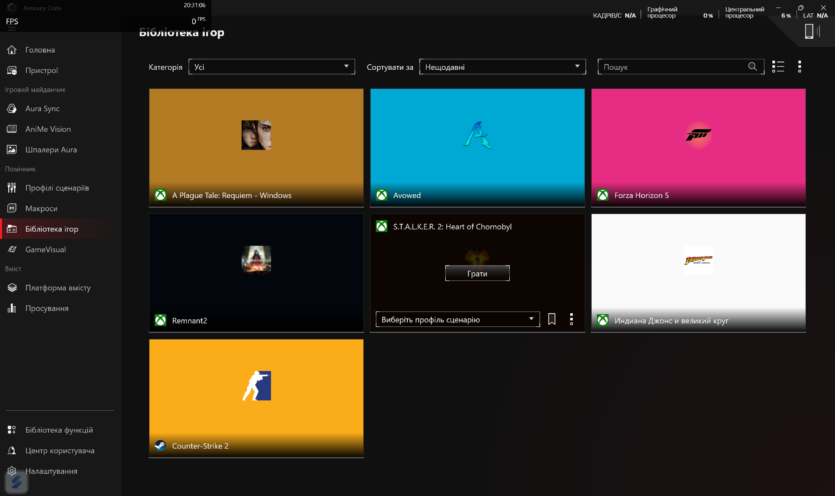This screenshot has width=835, height=496.
Task: Open the Головна home page
Action: [x=40, y=50]
